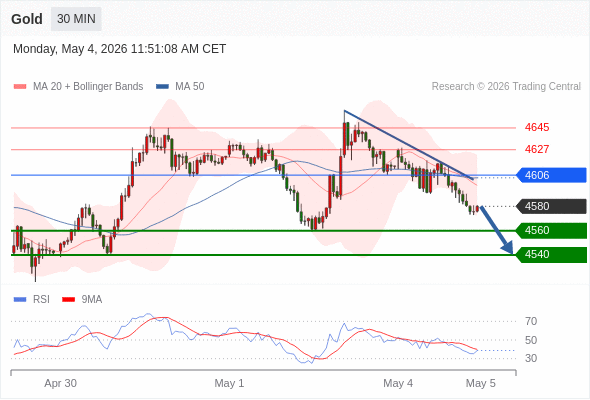This screenshot has width=590, height=400.
Task: Click the Apr 30 date axis label
Action: click(61, 383)
